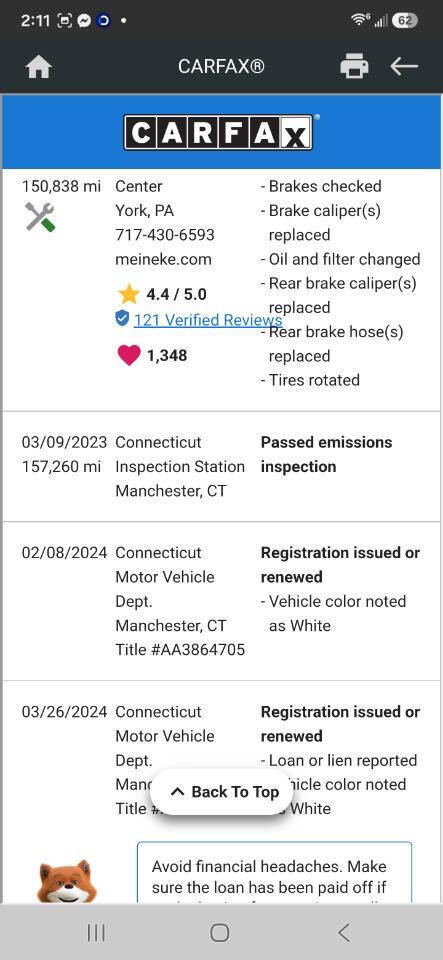Go back using the header arrow
The image size is (443, 960).
coord(404,66)
